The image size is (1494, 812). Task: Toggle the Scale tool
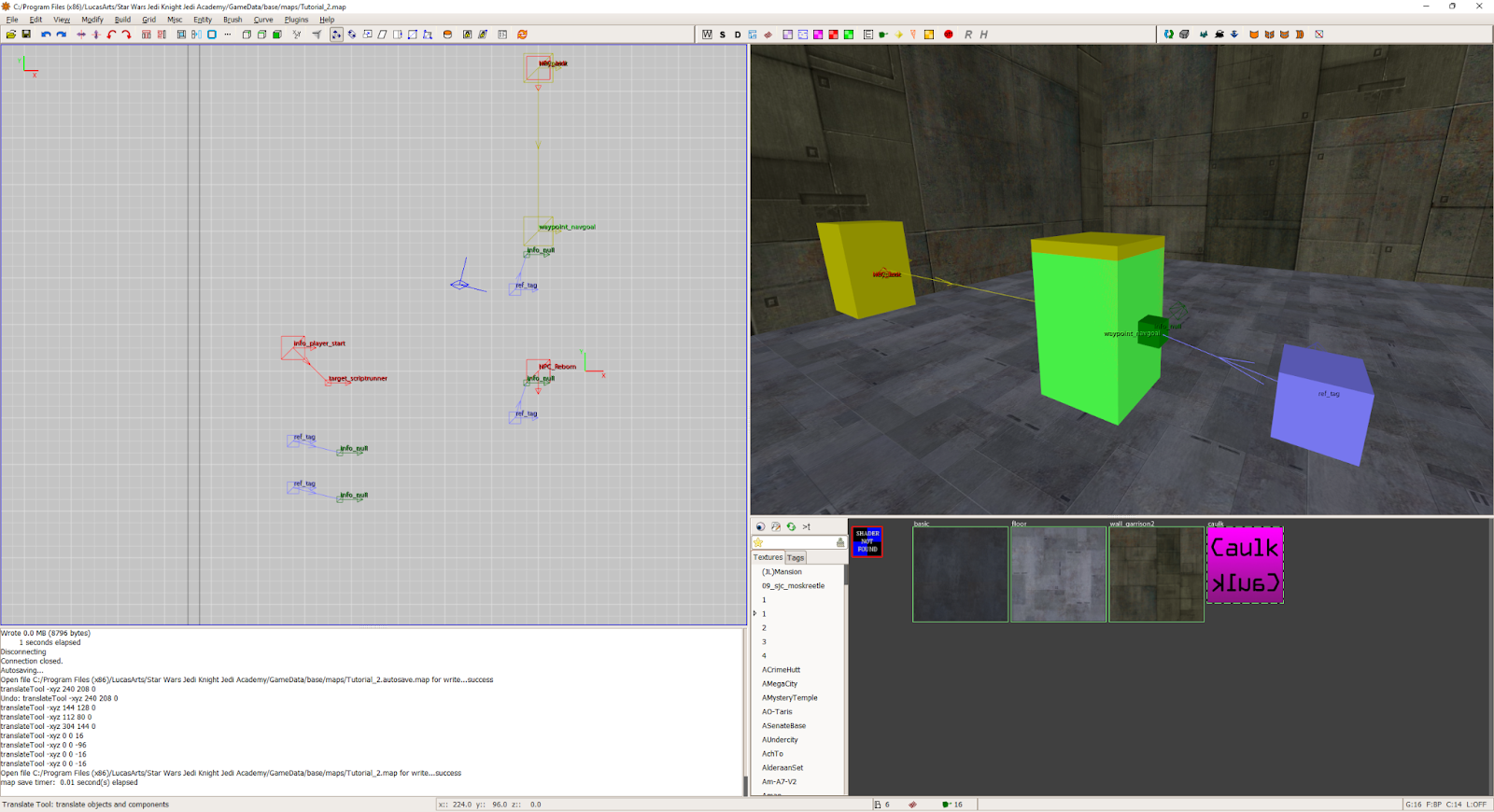pos(367,35)
